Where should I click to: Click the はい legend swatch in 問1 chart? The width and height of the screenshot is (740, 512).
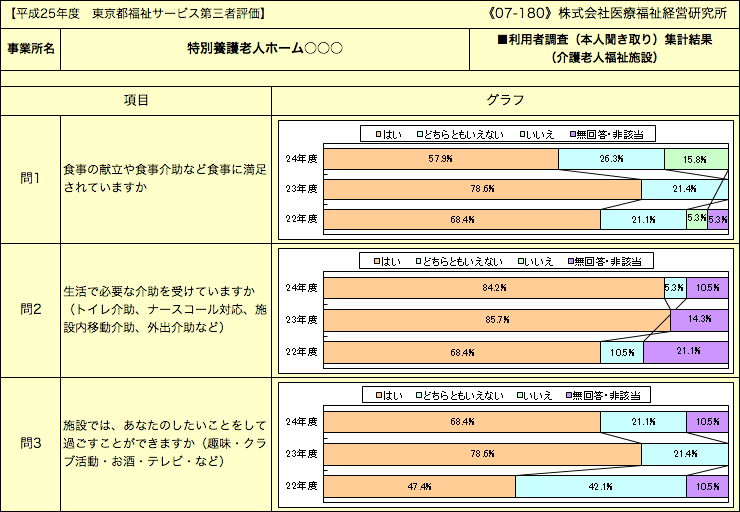[378, 134]
